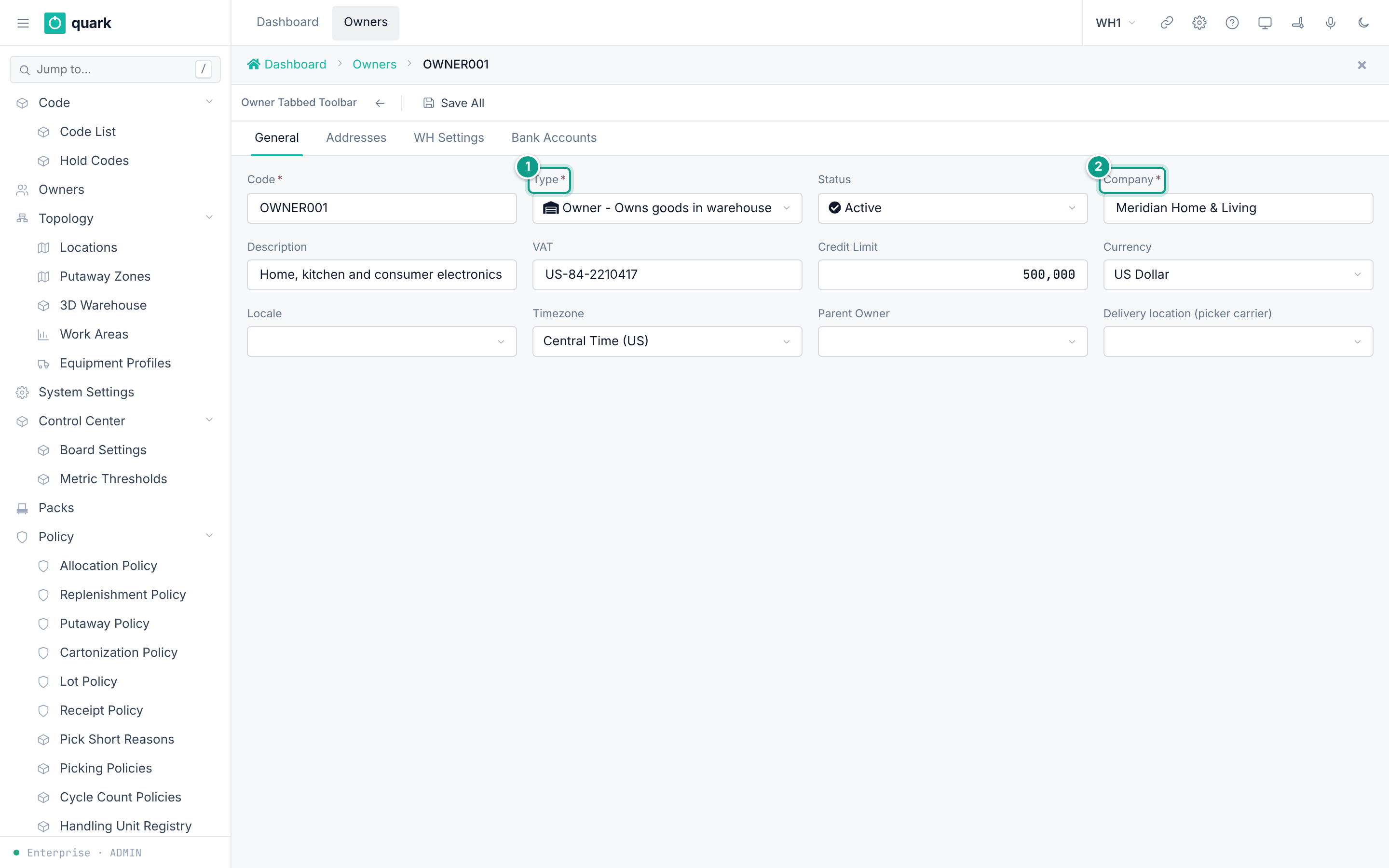This screenshot has height=868, width=1389.
Task: Click the monitor display icon
Action: click(1265, 23)
